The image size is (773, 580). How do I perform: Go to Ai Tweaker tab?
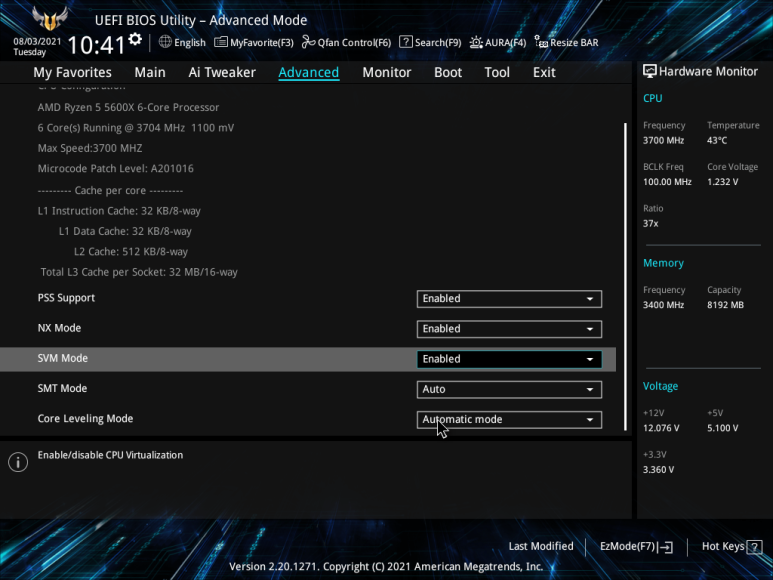(222, 72)
